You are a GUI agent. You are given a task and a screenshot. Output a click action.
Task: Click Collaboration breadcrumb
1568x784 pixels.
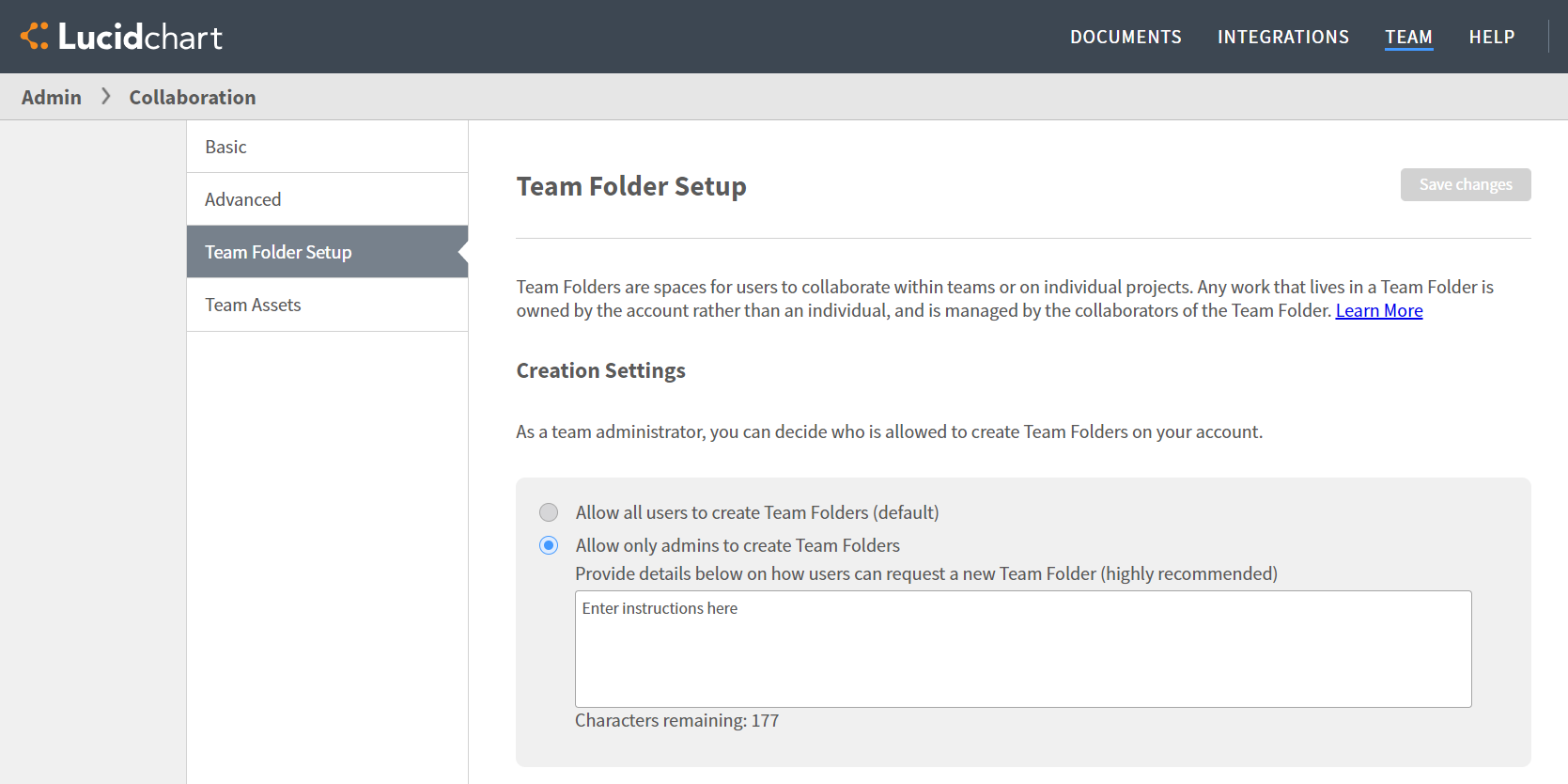[x=193, y=97]
